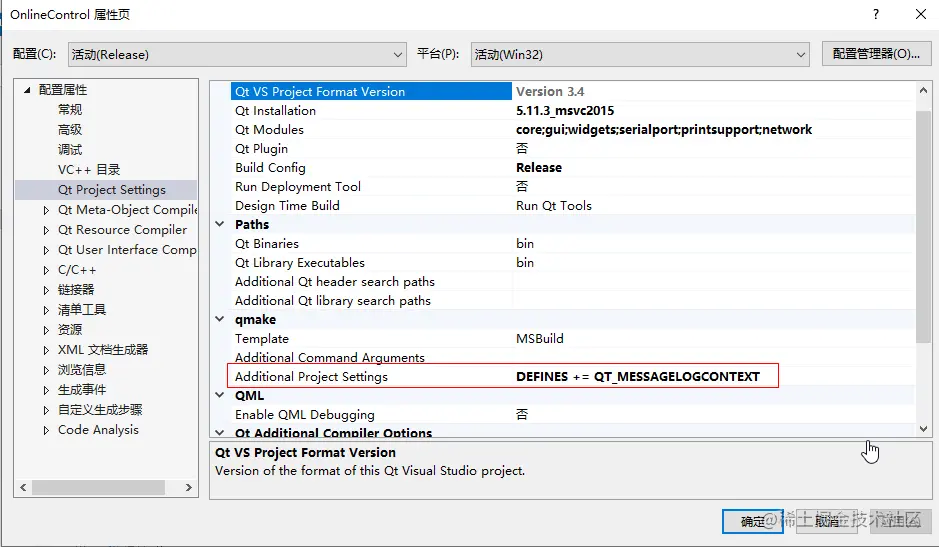Click the Release value of Build Config
The image size is (939, 547).
pyautogui.click(x=539, y=167)
